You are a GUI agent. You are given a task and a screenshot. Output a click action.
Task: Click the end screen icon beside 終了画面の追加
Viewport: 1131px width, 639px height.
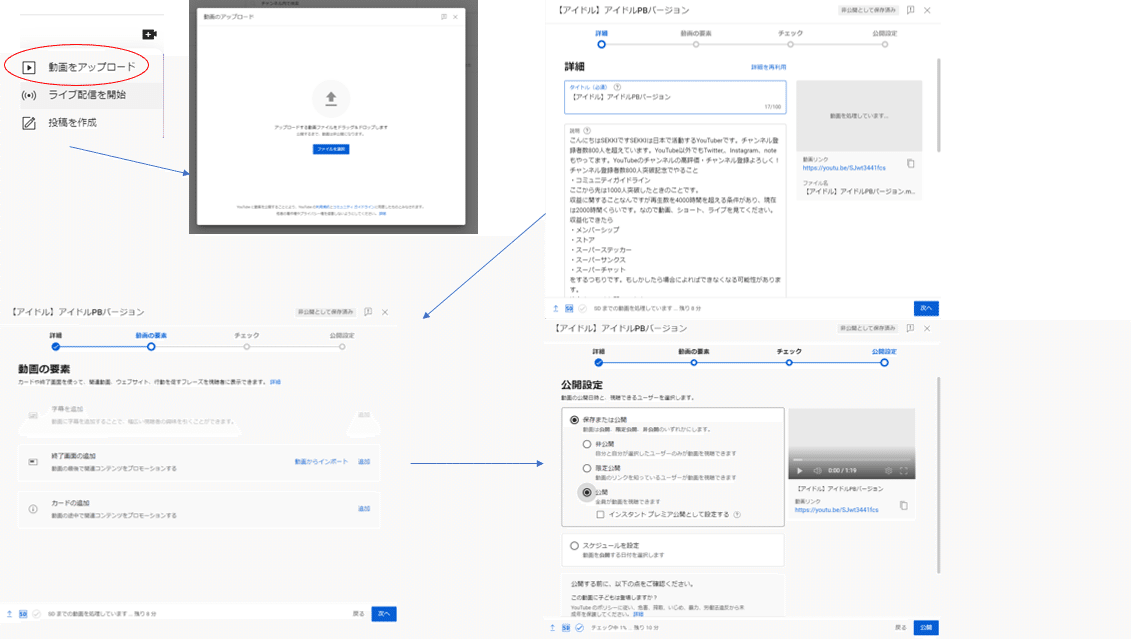pos(33,462)
